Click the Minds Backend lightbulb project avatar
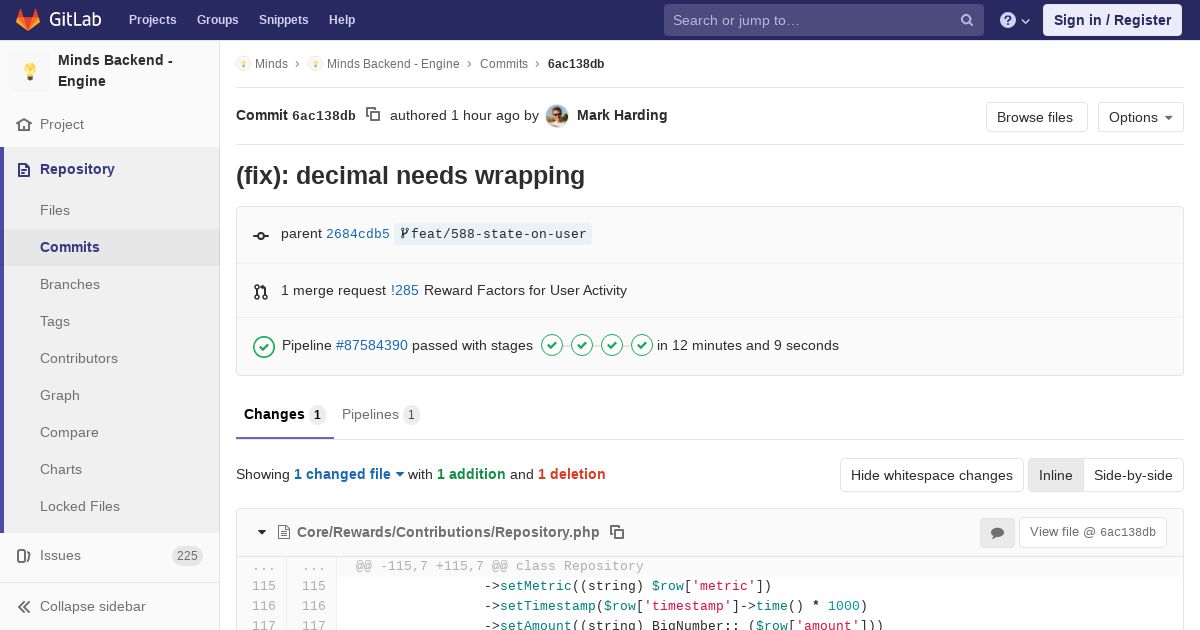Viewport: 1200px width, 630px height. click(x=30, y=71)
